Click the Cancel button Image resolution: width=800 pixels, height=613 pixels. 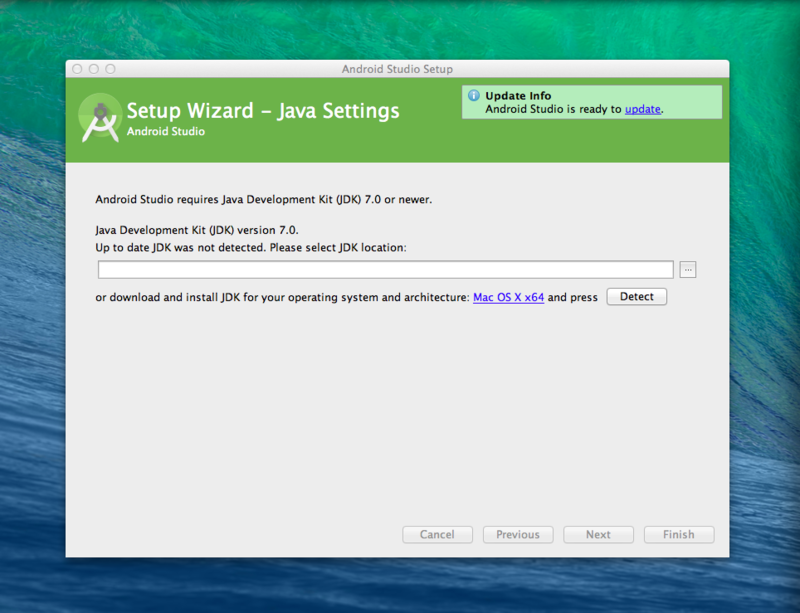point(437,534)
